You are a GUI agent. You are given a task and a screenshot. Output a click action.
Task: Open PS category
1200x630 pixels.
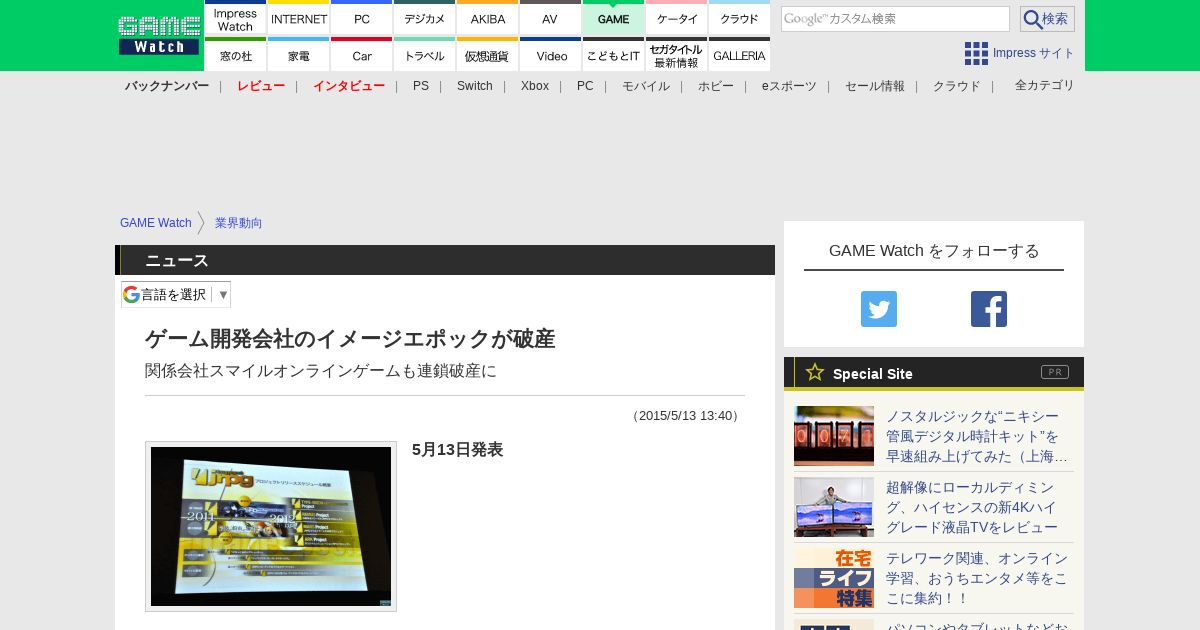click(x=421, y=86)
